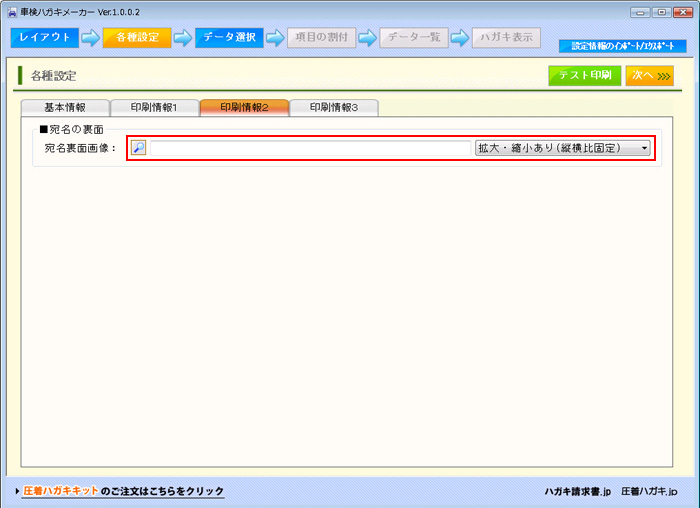Open the 圧着ハガキキット order link
Screen dimensions: 700x508
pos(123,491)
